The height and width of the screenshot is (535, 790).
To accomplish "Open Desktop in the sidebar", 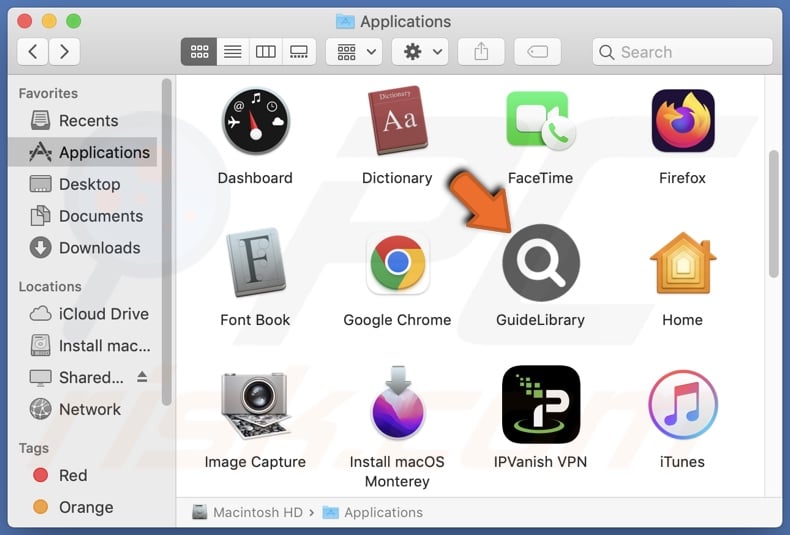I will coord(83,184).
